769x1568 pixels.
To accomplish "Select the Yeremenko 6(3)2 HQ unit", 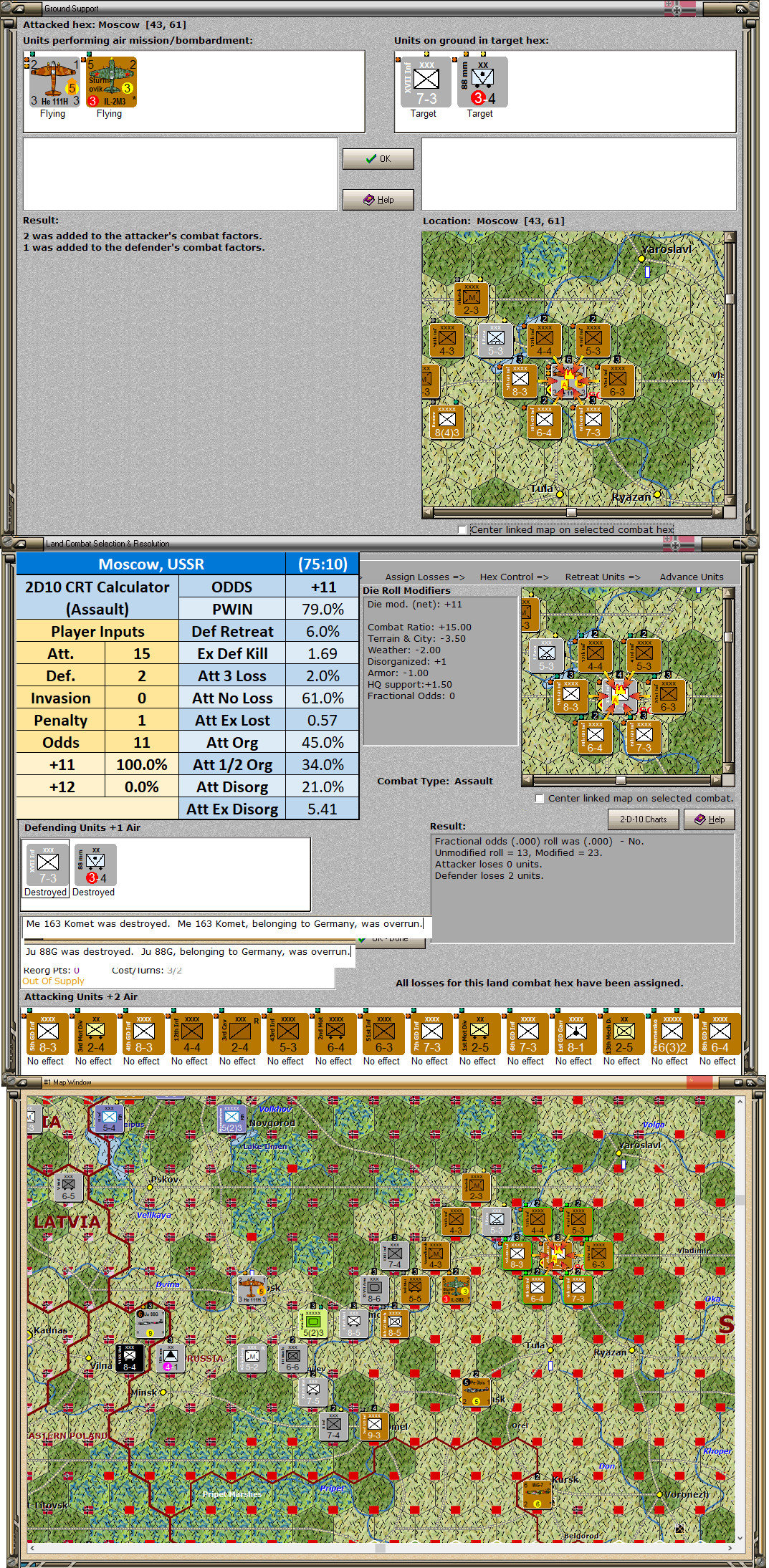I will coord(671,1034).
